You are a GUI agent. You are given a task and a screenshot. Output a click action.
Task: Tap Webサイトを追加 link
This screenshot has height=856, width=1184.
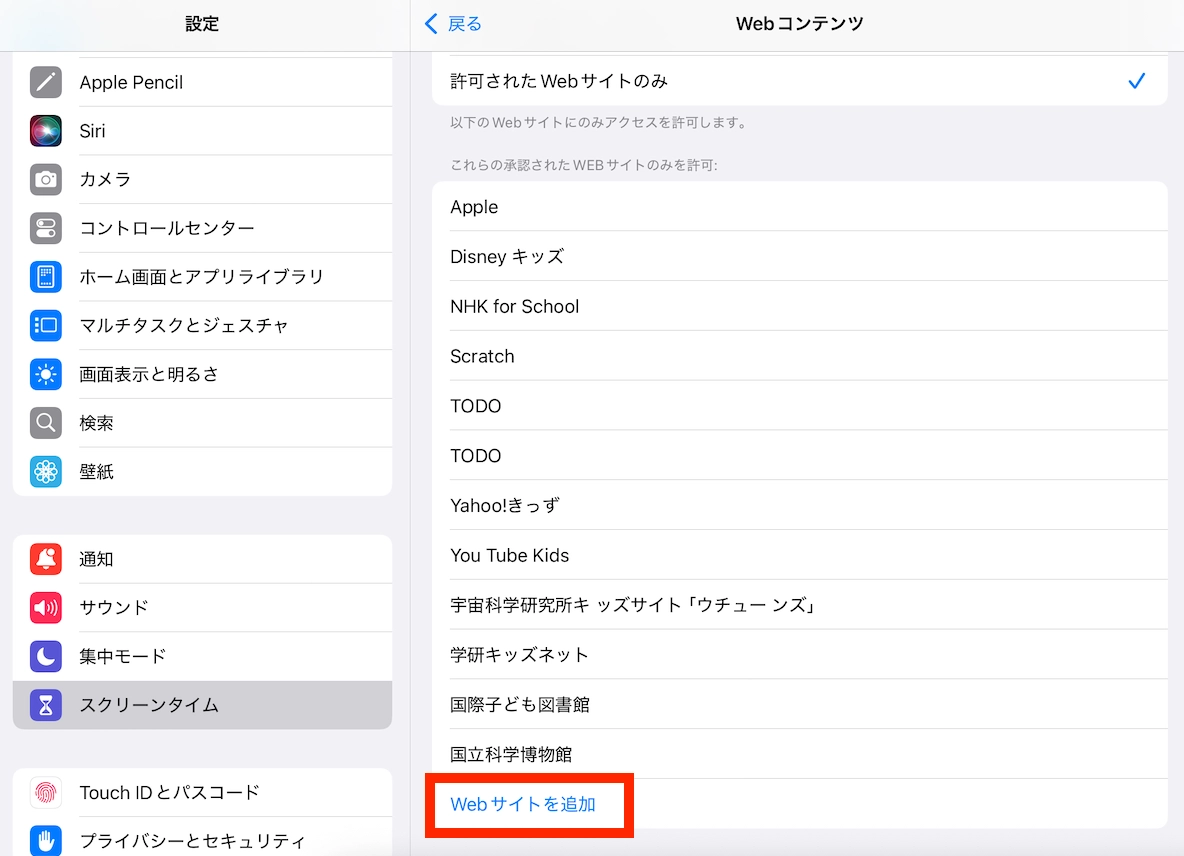coord(523,804)
